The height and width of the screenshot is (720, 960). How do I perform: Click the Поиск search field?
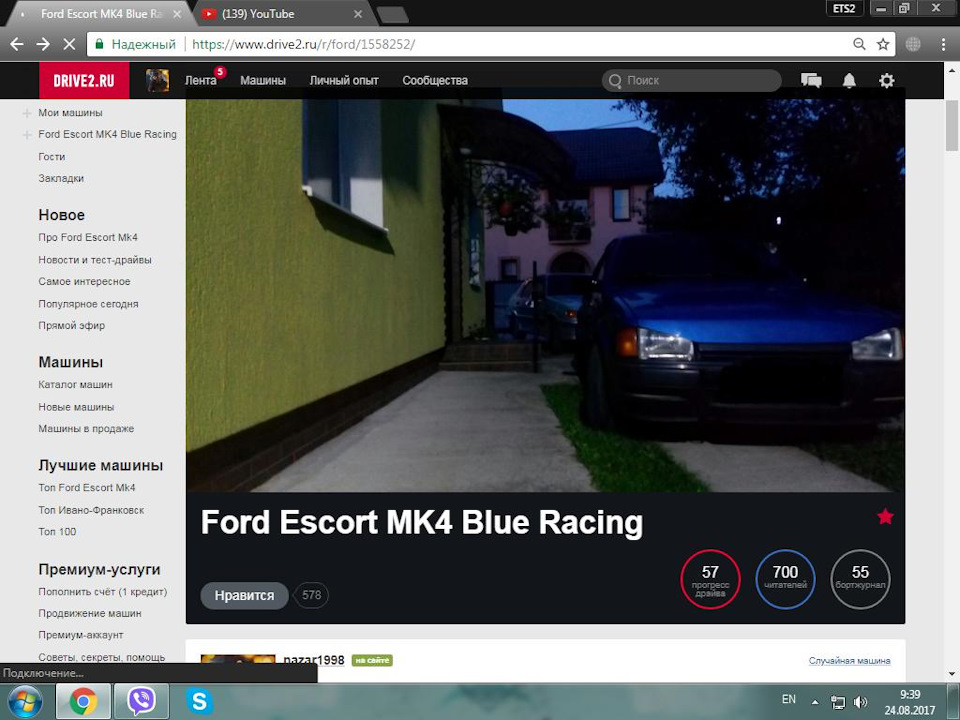click(x=692, y=80)
